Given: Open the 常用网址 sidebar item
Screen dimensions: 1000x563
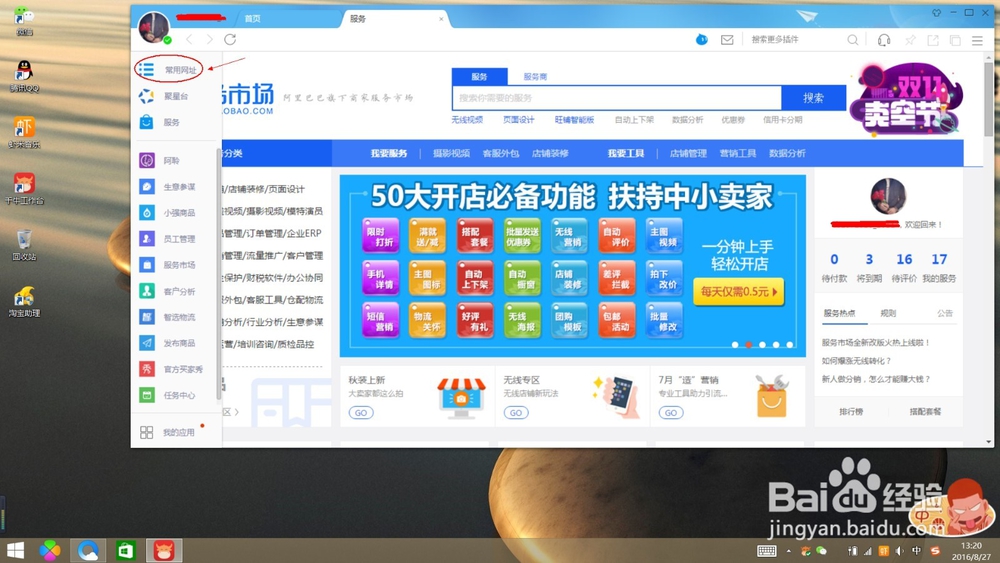Looking at the screenshot, I should coord(168,69).
